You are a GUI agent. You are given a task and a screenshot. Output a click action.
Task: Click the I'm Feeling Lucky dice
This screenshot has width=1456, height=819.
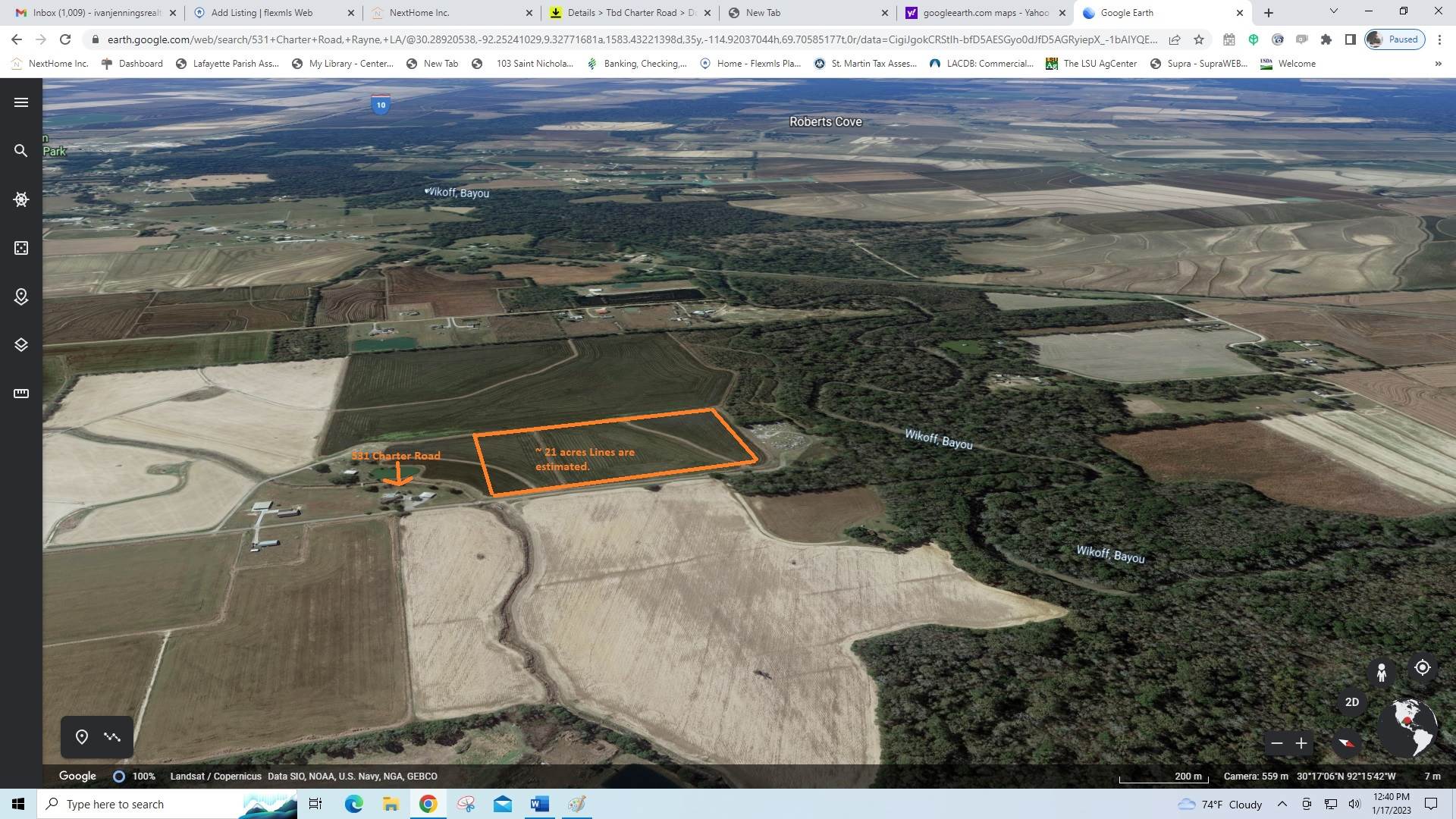click(x=21, y=248)
